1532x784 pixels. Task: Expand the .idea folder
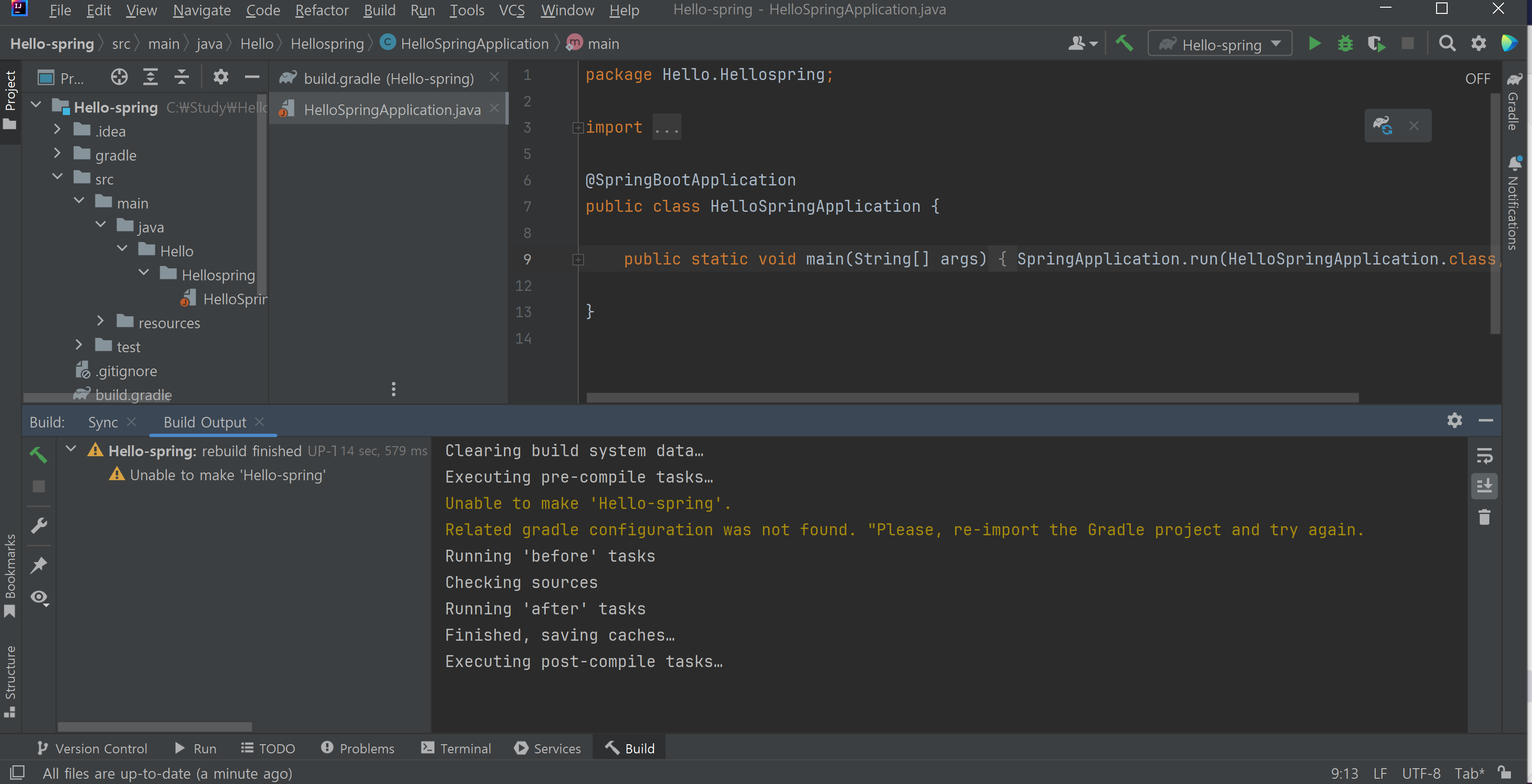click(x=57, y=129)
